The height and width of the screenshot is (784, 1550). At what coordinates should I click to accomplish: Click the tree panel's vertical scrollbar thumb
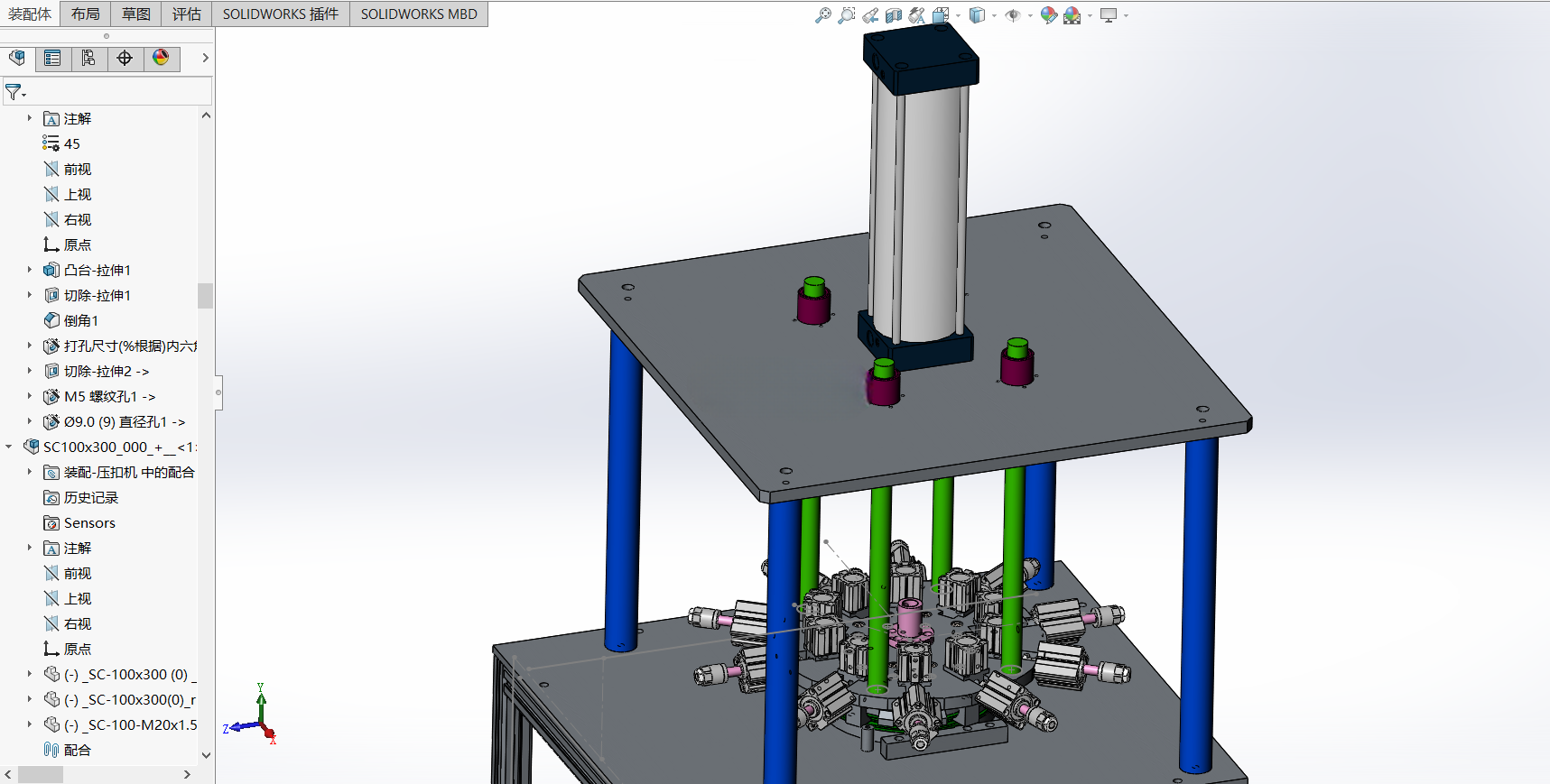(x=206, y=295)
